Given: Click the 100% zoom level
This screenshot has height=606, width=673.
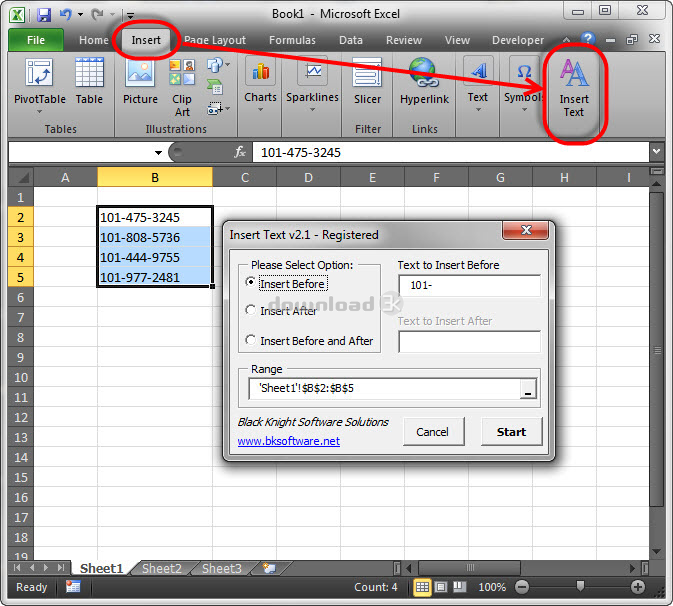Looking at the screenshot, I should pos(492,587).
